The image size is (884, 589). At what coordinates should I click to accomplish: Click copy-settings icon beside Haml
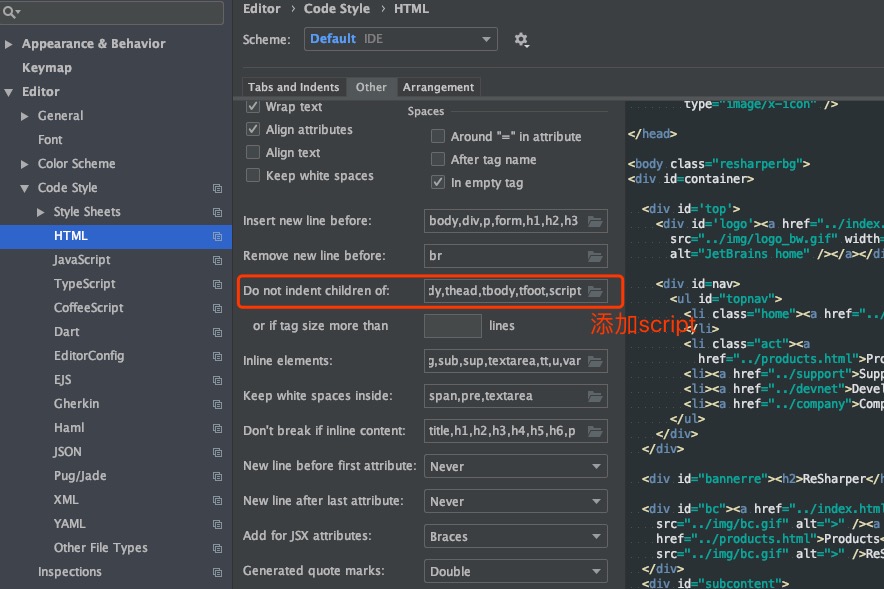(217, 428)
